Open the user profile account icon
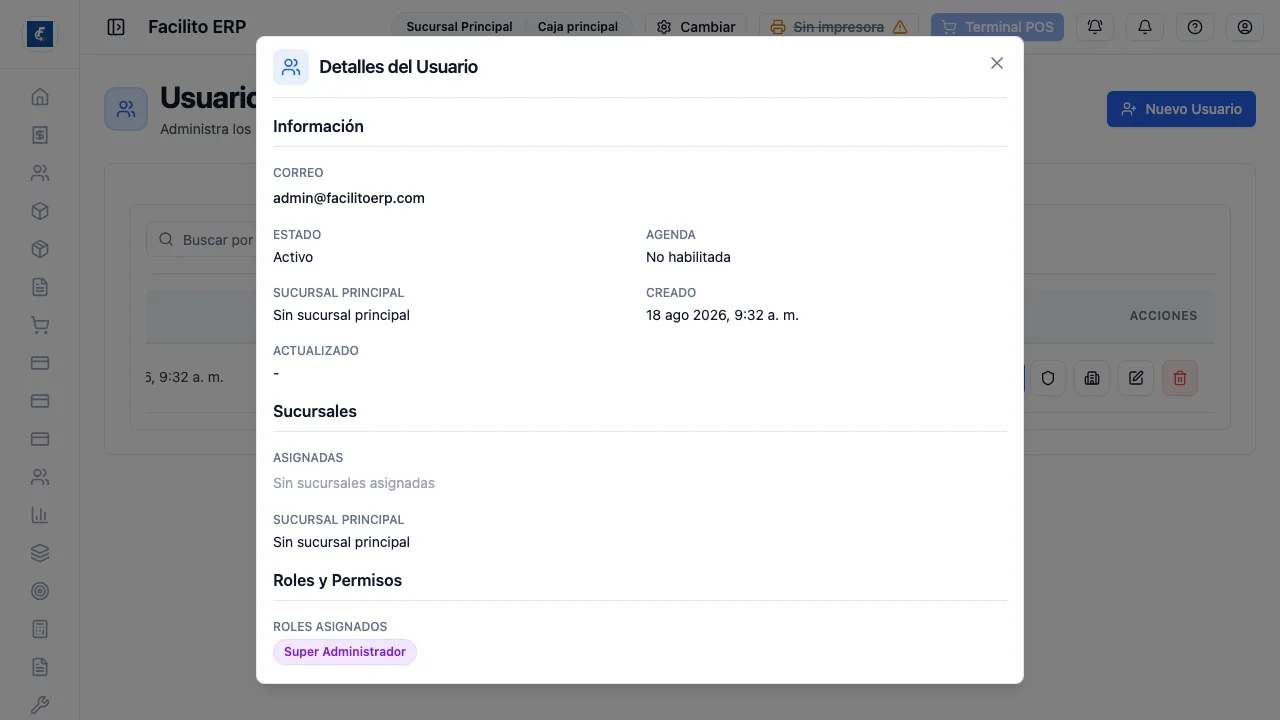This screenshot has height=720, width=1280. 1245,27
